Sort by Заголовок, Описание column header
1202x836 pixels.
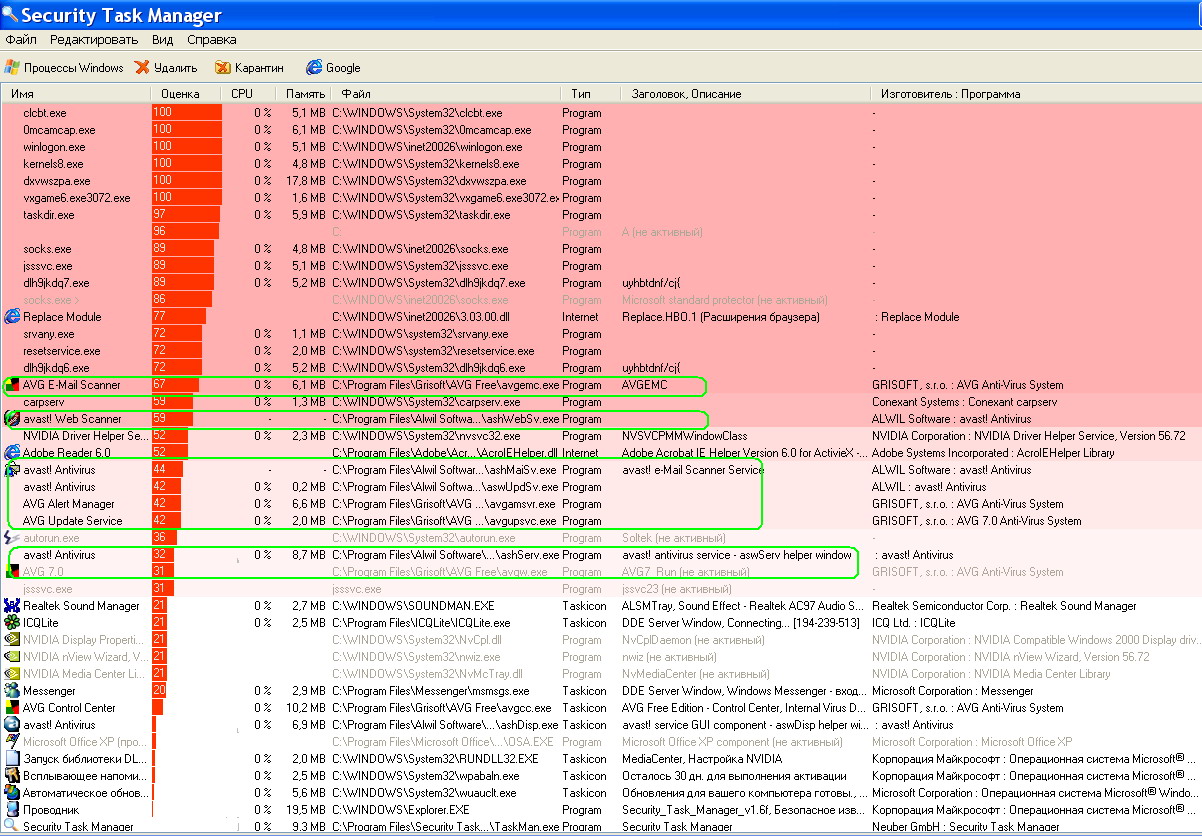pyautogui.click(x=743, y=94)
